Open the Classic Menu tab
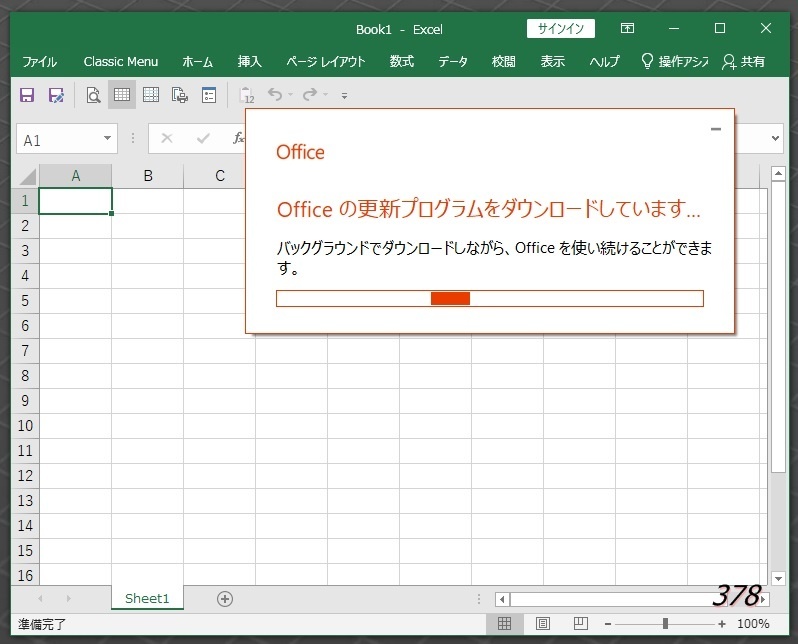This screenshot has width=798, height=644. point(121,62)
